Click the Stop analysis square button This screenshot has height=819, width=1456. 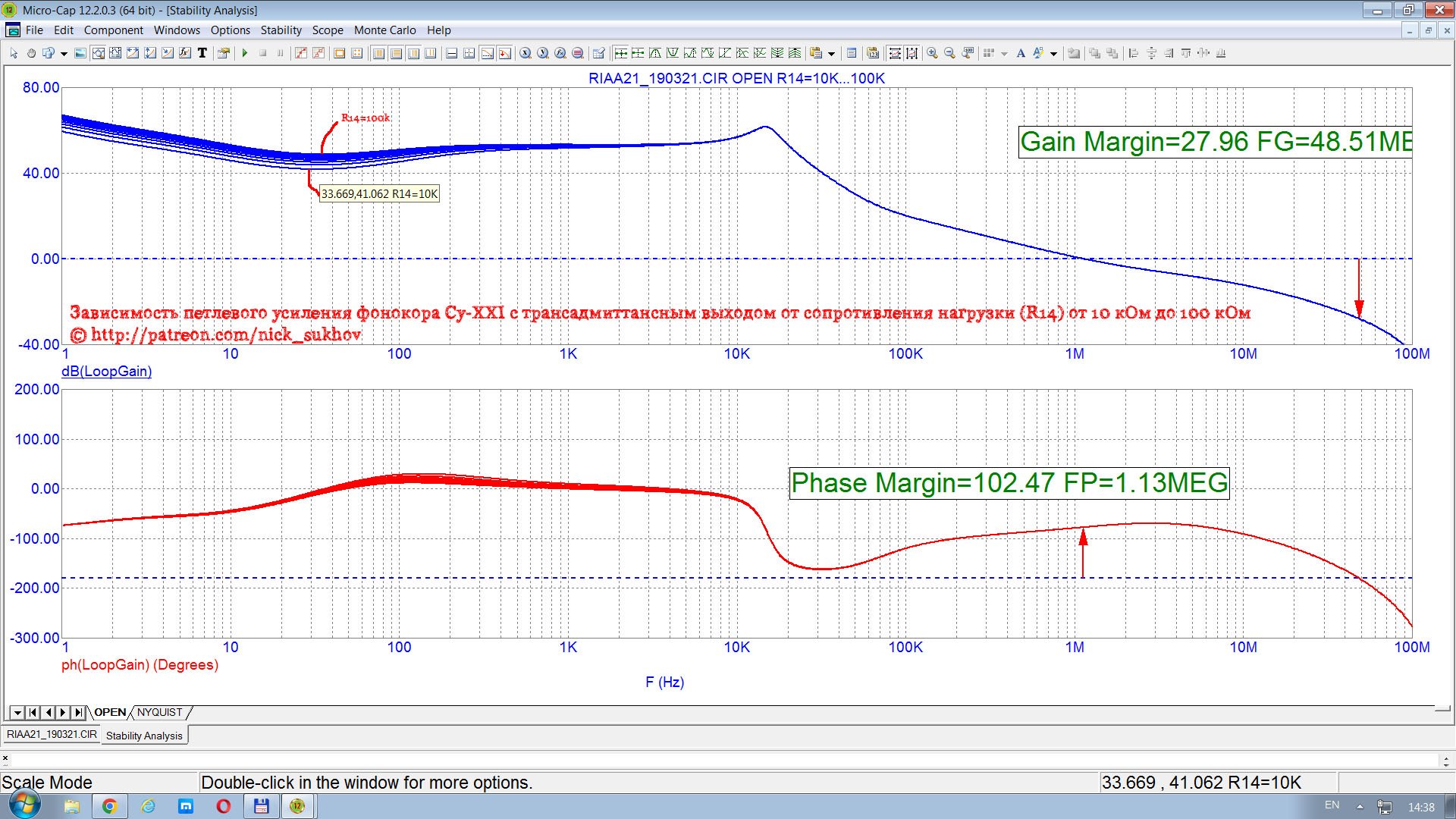pyautogui.click(x=262, y=53)
